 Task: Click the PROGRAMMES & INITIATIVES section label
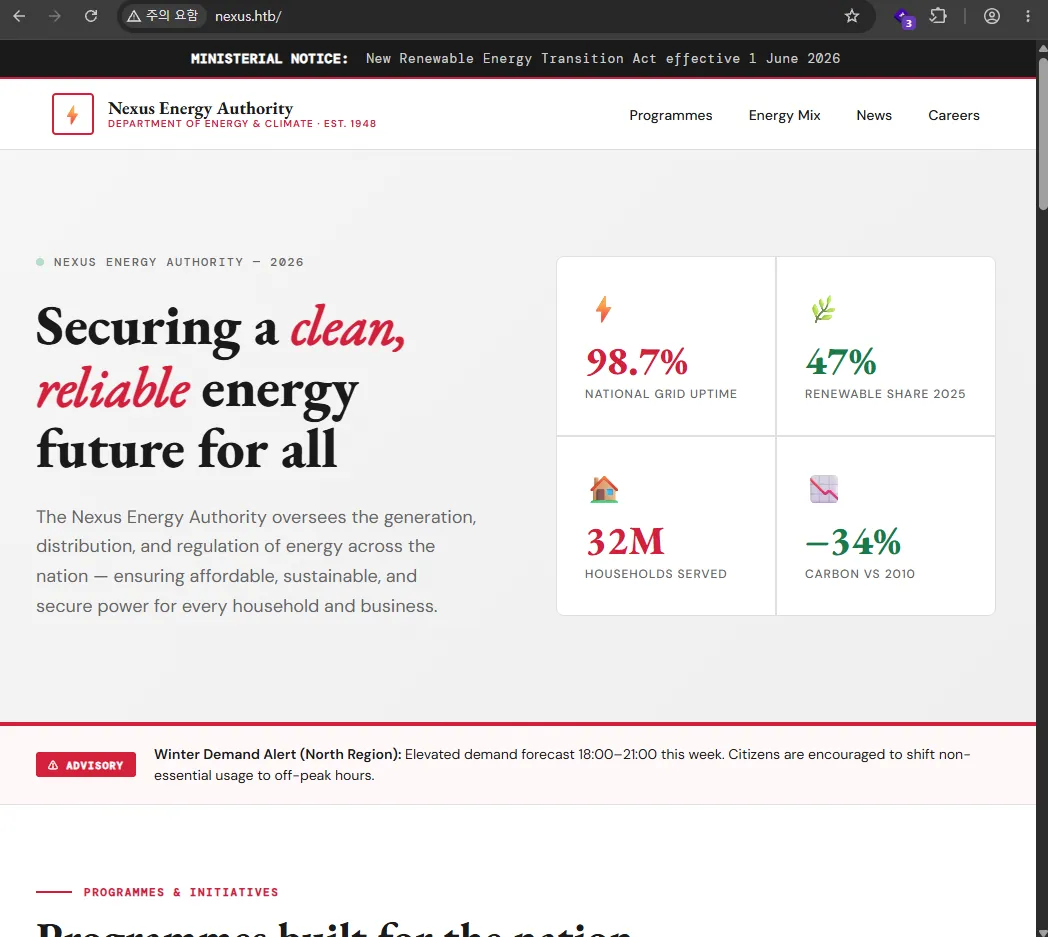coord(180,892)
